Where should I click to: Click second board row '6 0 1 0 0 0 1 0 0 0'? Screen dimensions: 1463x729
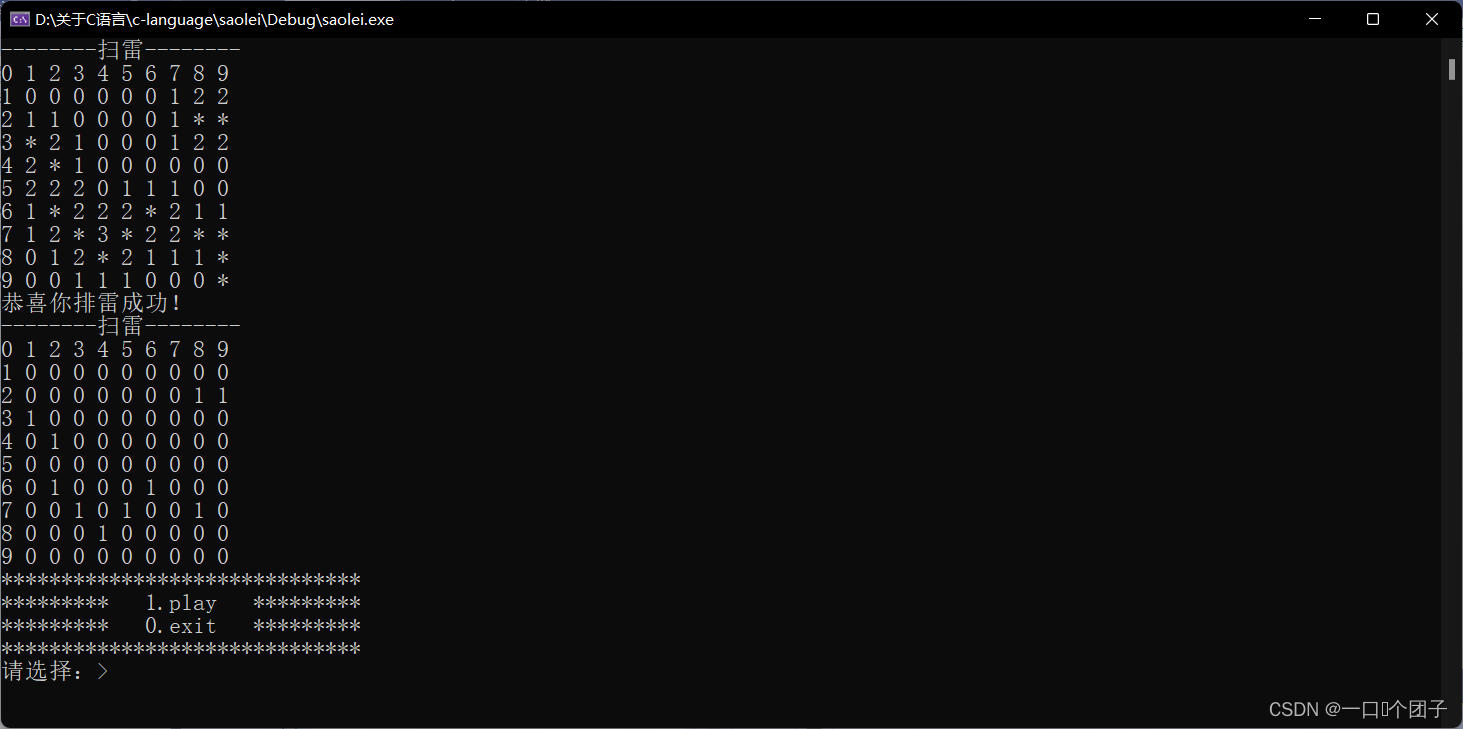[116, 488]
